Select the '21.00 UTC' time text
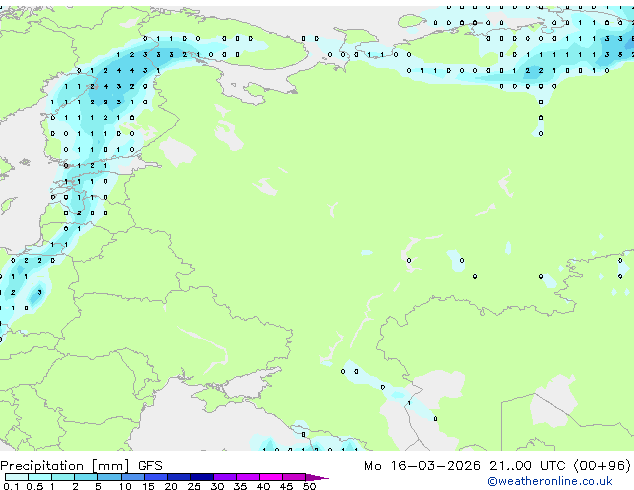This screenshot has width=634, height=490. 527,466
